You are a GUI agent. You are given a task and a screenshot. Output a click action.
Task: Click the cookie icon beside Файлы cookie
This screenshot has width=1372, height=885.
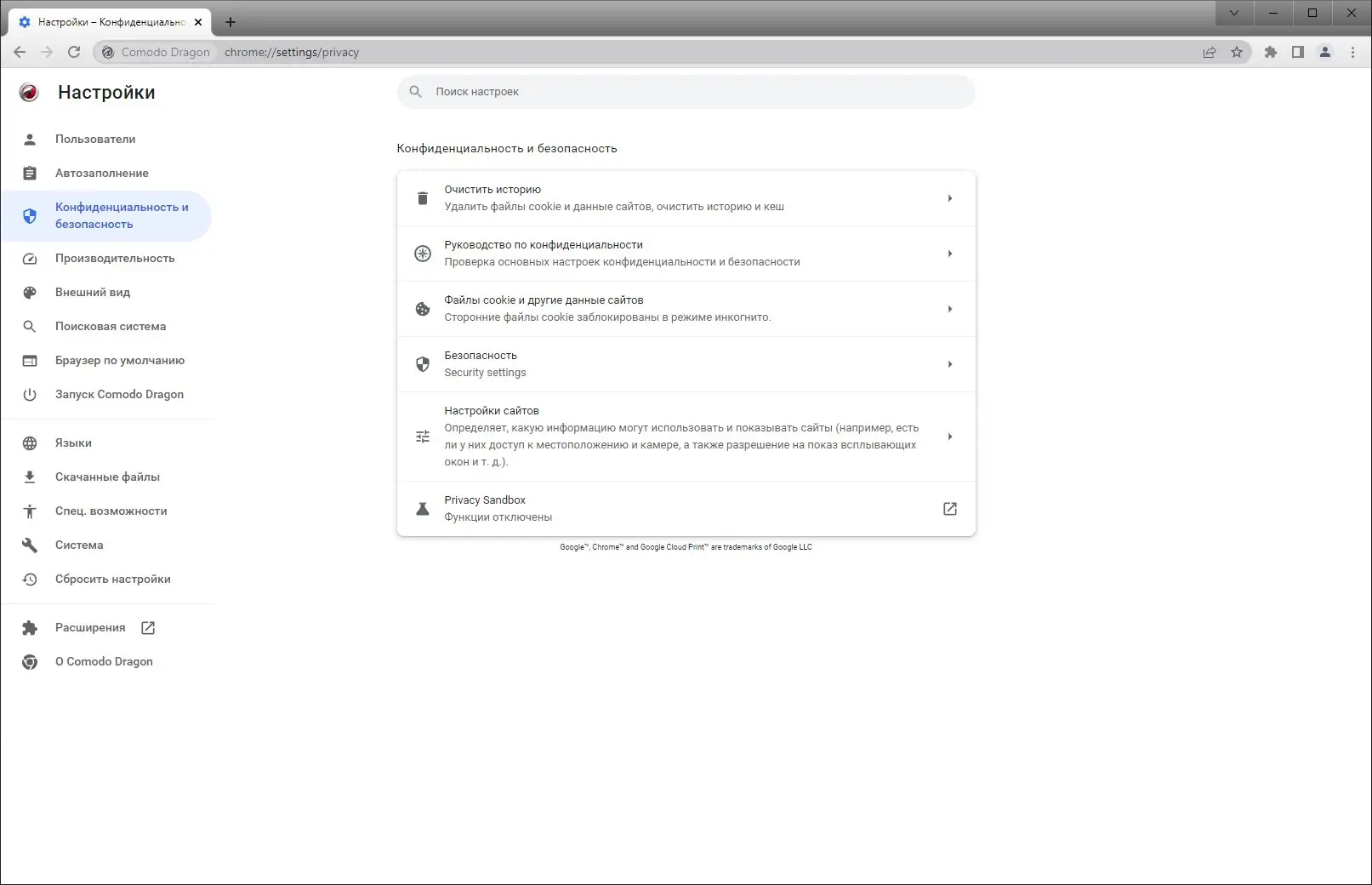point(423,309)
